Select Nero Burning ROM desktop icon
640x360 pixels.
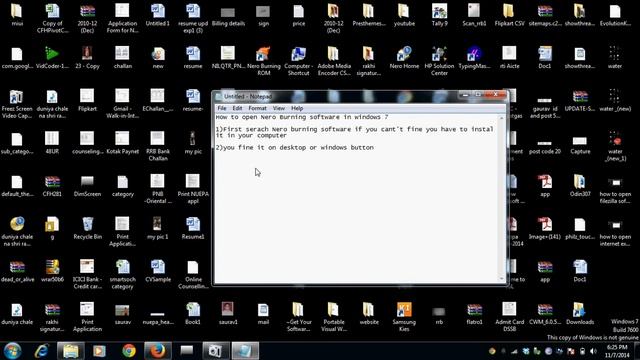[x=264, y=61]
